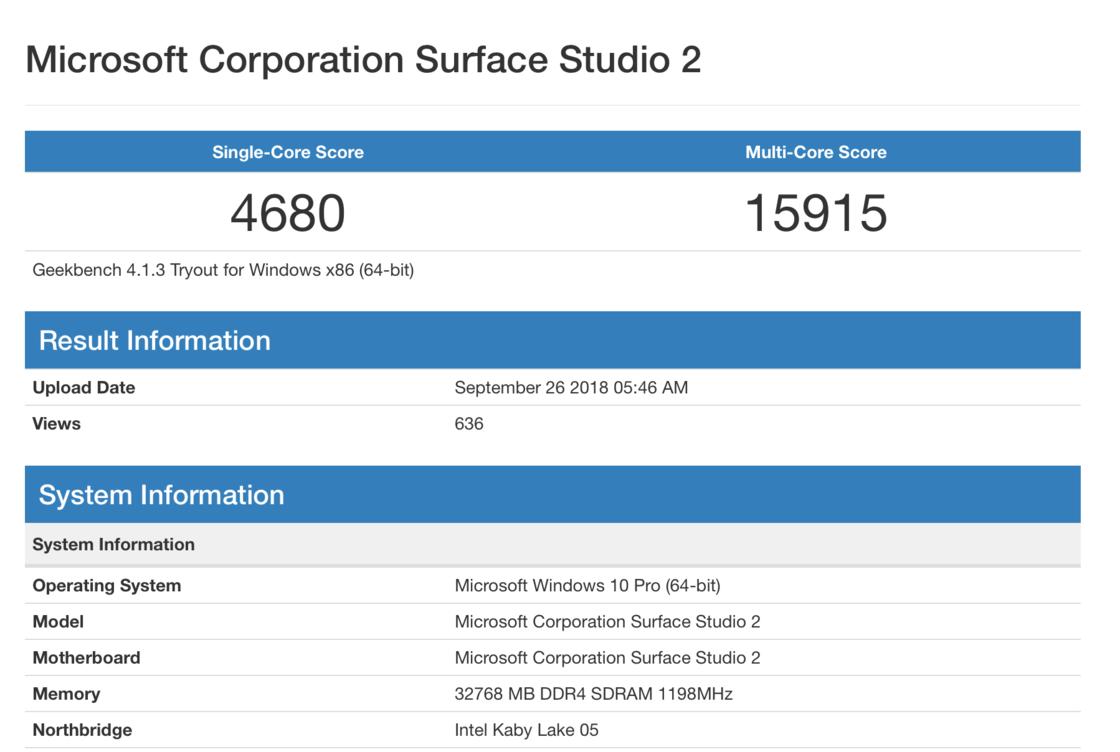Image resolution: width=1120 pixels, height=752 pixels.
Task: Select the Multi-Core Score header
Action: (816, 152)
